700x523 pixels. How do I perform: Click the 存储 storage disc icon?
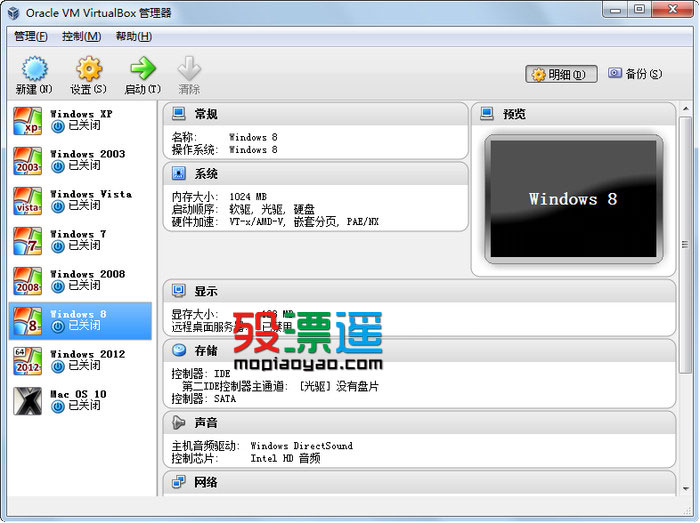pyautogui.click(x=179, y=350)
